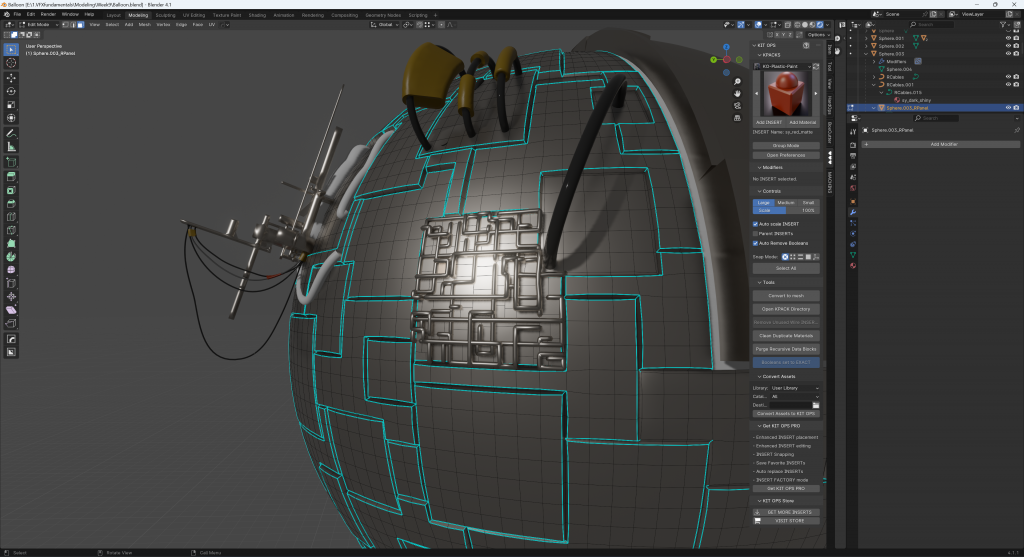This screenshot has height=557, width=1024.
Task: Click the INSERT preview thumbnail
Action: (786, 94)
